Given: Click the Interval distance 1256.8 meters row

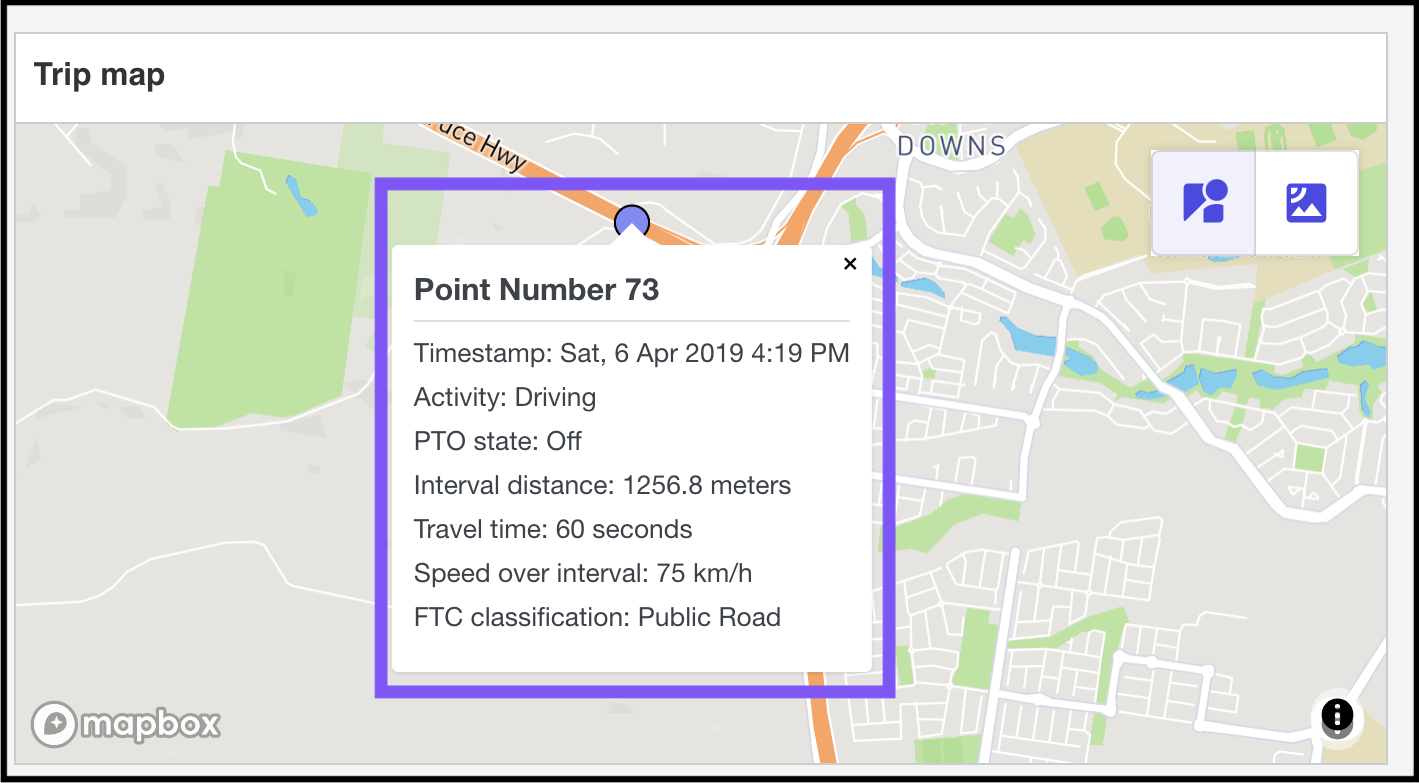Looking at the screenshot, I should [x=602, y=485].
